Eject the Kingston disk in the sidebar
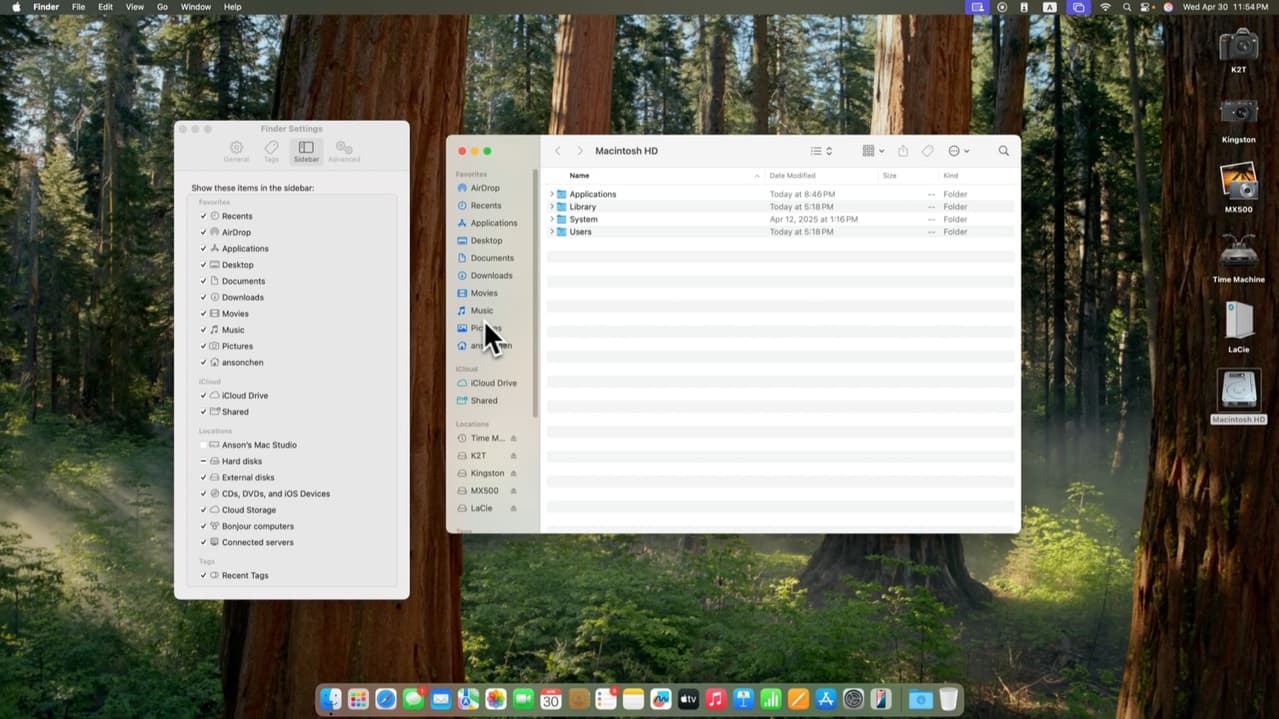This screenshot has width=1279, height=719. tap(514, 473)
